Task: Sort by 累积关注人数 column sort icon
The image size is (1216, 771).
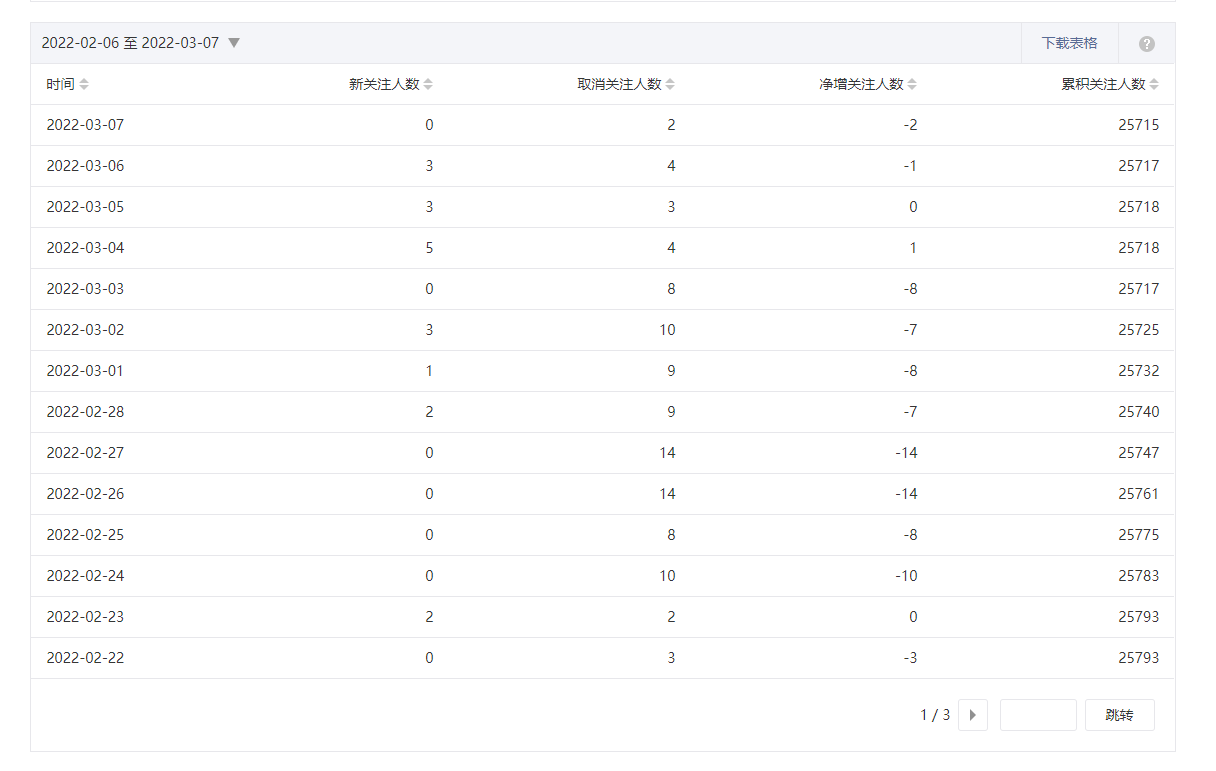Action: point(1154,85)
